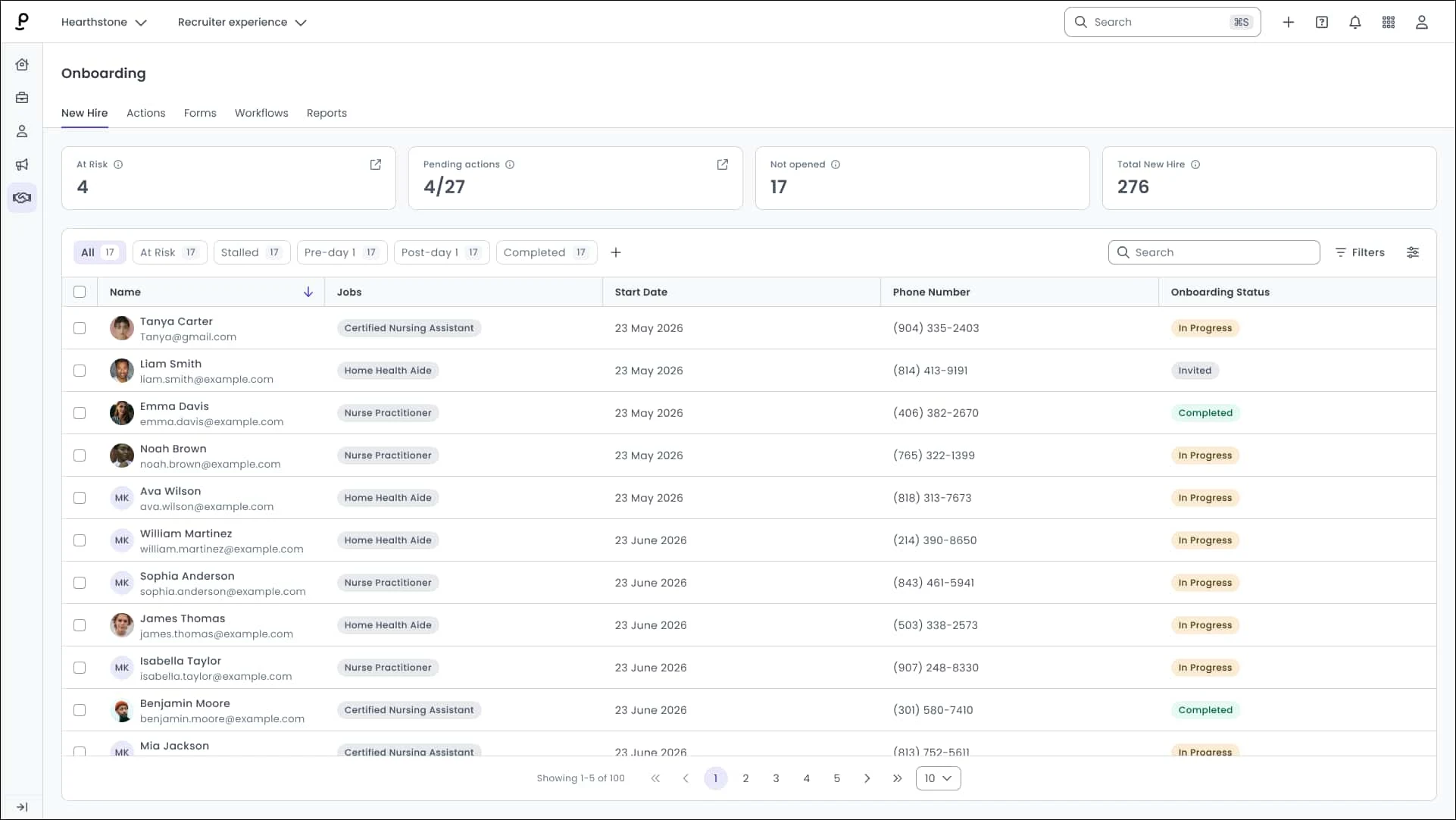
Task: Expand the Recruiter experience dropdown
Action: 242,22
